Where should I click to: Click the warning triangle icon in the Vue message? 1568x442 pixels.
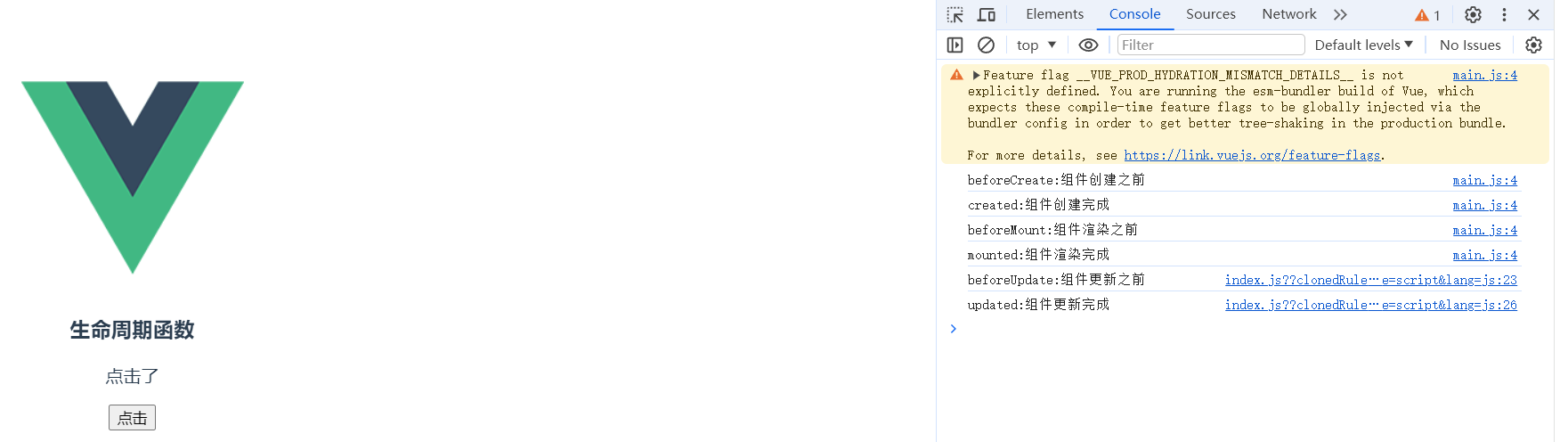point(956,75)
